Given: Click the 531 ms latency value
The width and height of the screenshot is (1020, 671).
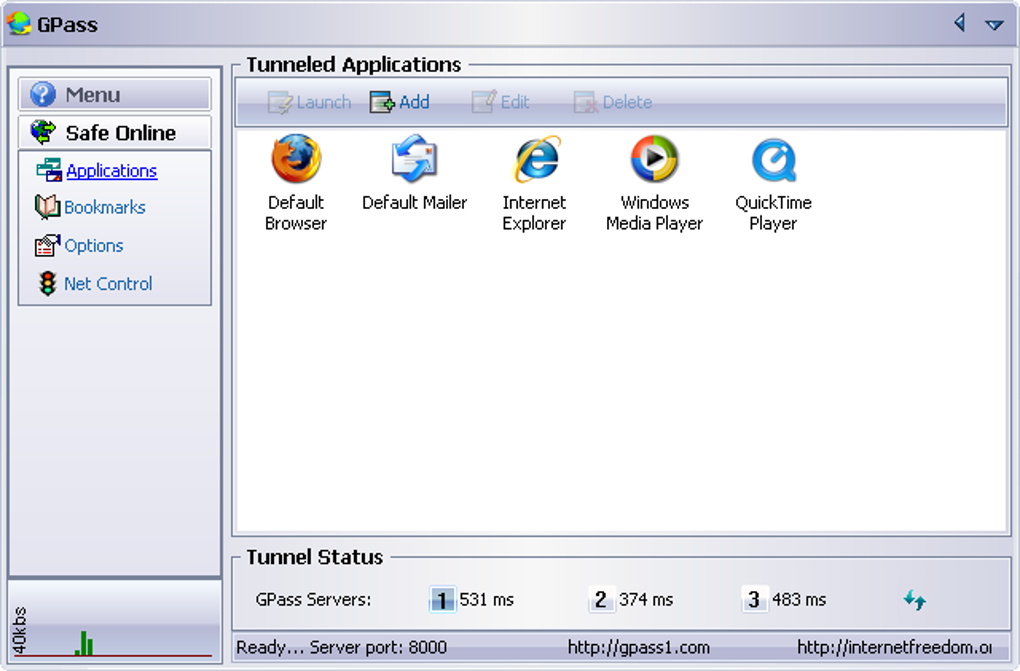Looking at the screenshot, I should (487, 599).
